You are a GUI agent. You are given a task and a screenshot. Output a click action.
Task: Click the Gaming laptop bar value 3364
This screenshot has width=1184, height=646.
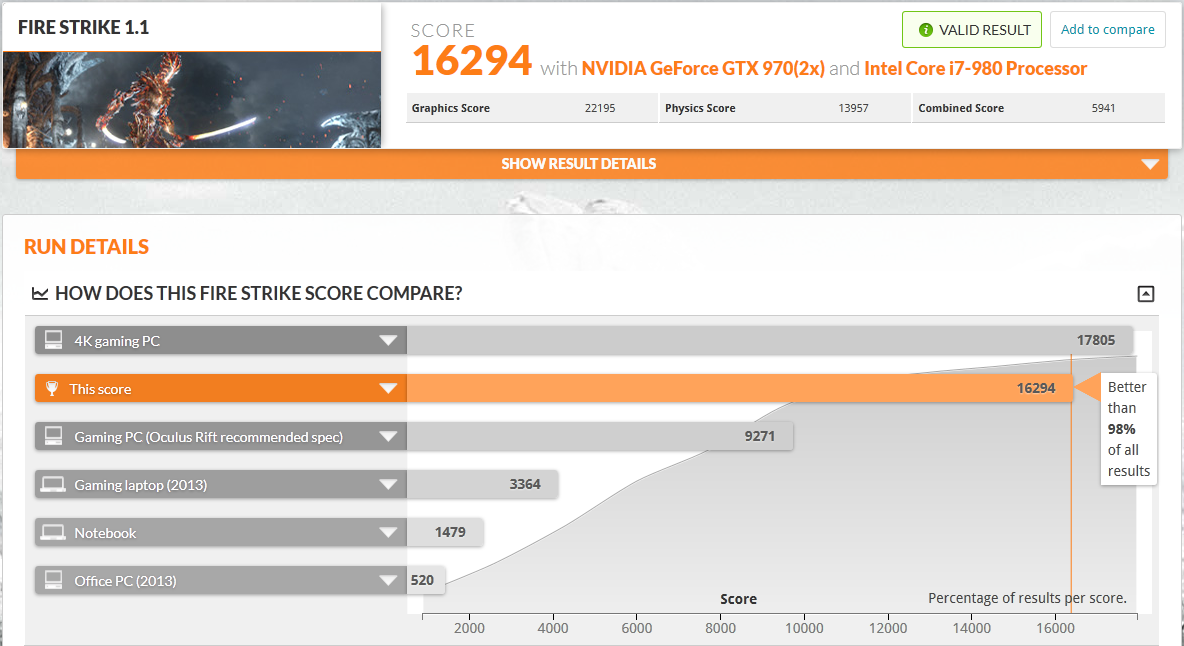click(525, 484)
